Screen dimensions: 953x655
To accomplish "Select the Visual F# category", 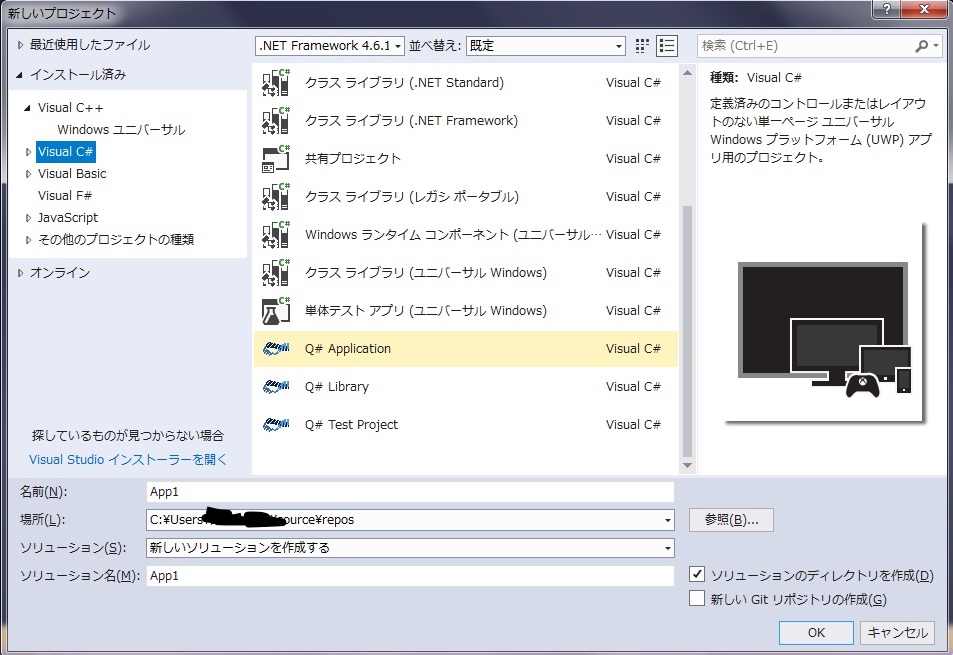I will 64,196.
